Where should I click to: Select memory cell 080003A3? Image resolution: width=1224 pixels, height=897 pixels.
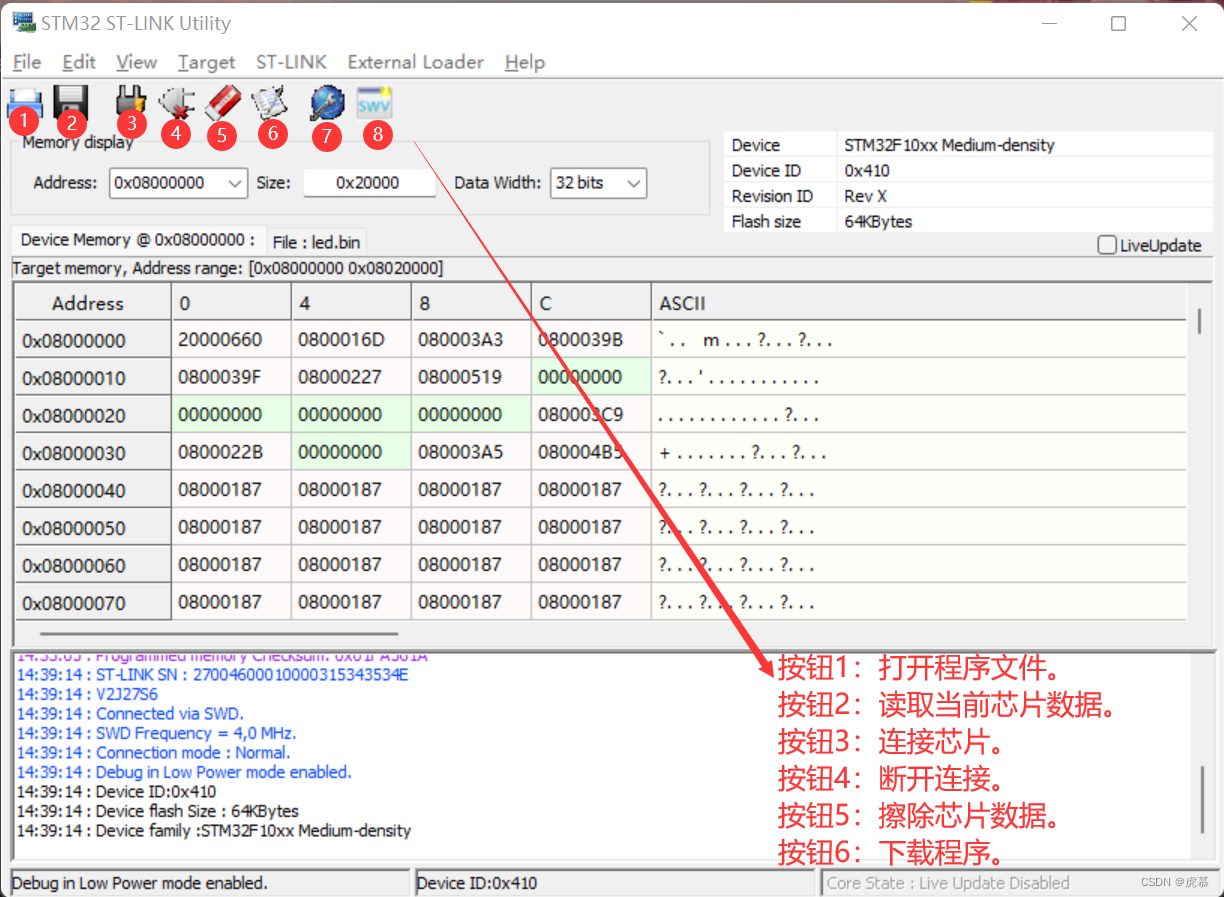point(471,340)
